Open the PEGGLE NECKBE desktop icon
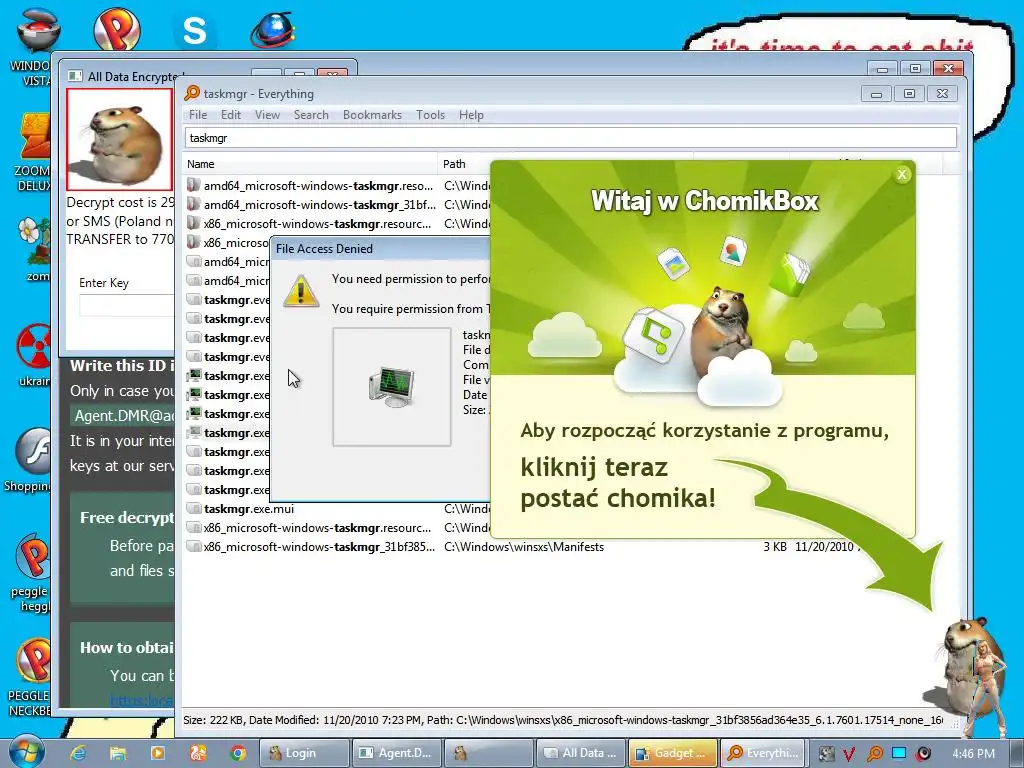This screenshot has width=1024, height=768. coord(33,661)
